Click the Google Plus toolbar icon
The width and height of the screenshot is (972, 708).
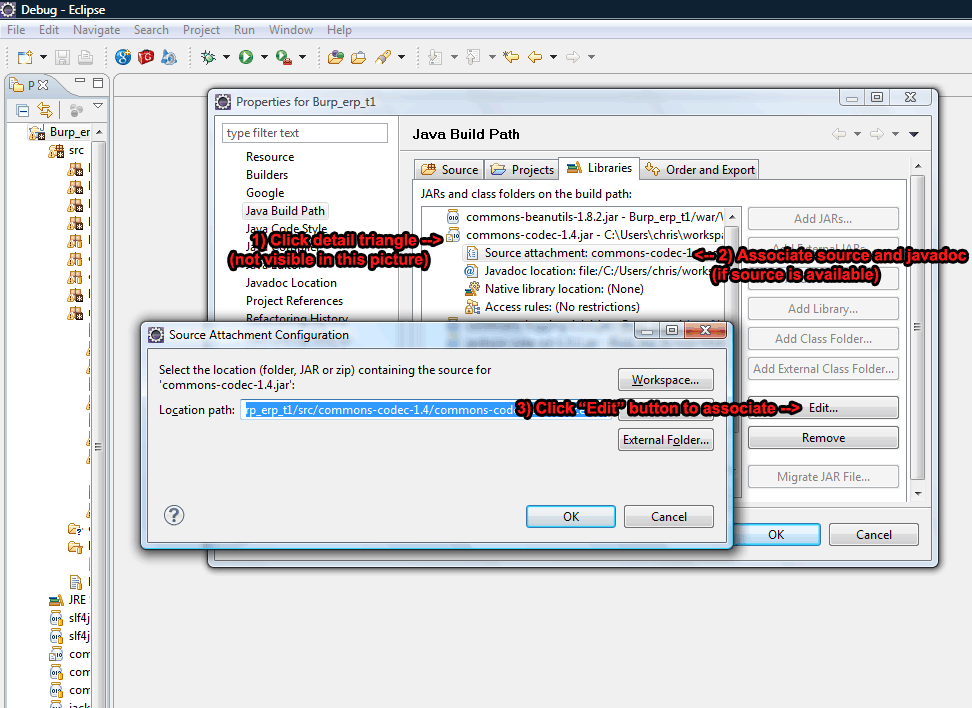pos(123,57)
